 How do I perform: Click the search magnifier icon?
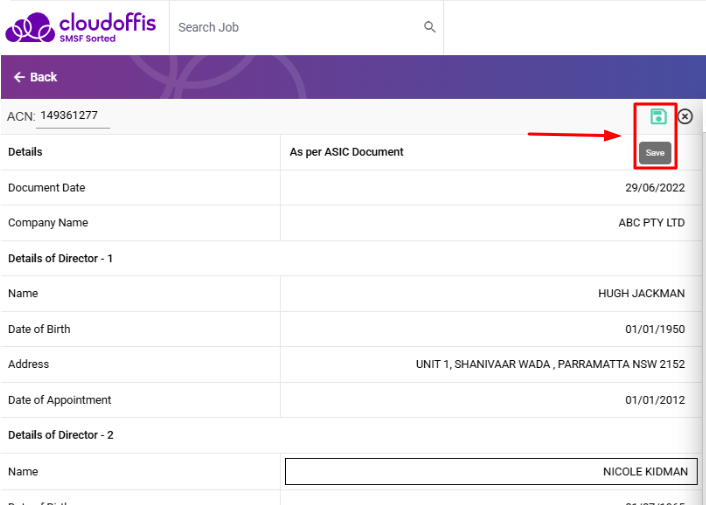430,27
